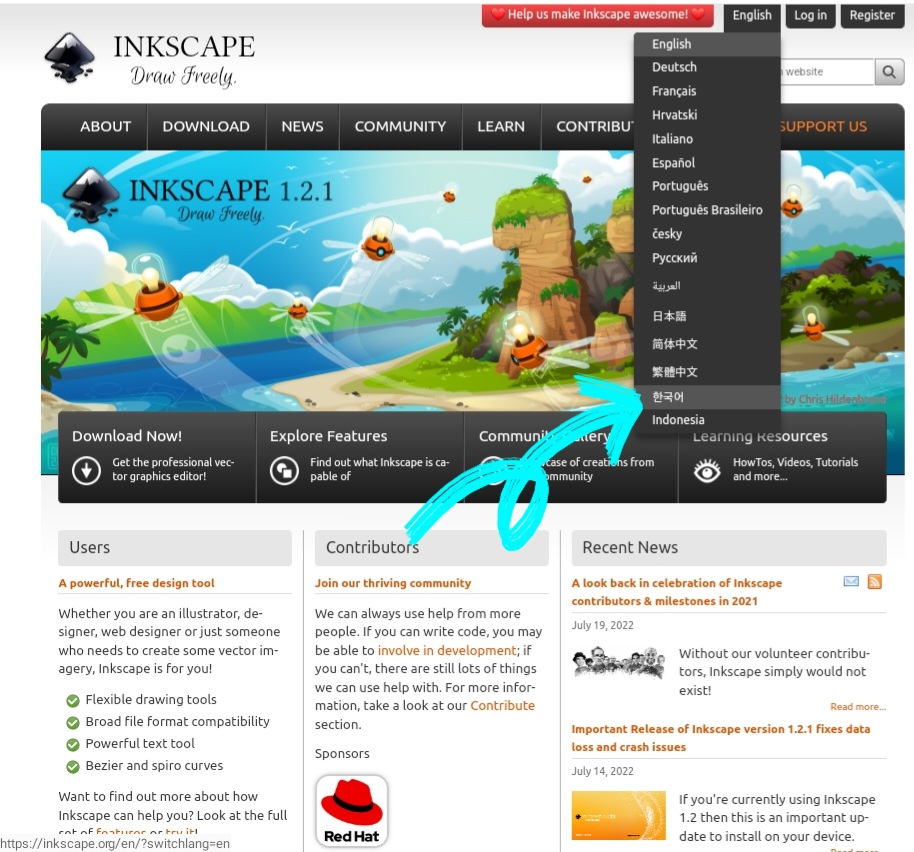
Task: Click 'Bezier and spiro curves' list item
Action: 154,766
